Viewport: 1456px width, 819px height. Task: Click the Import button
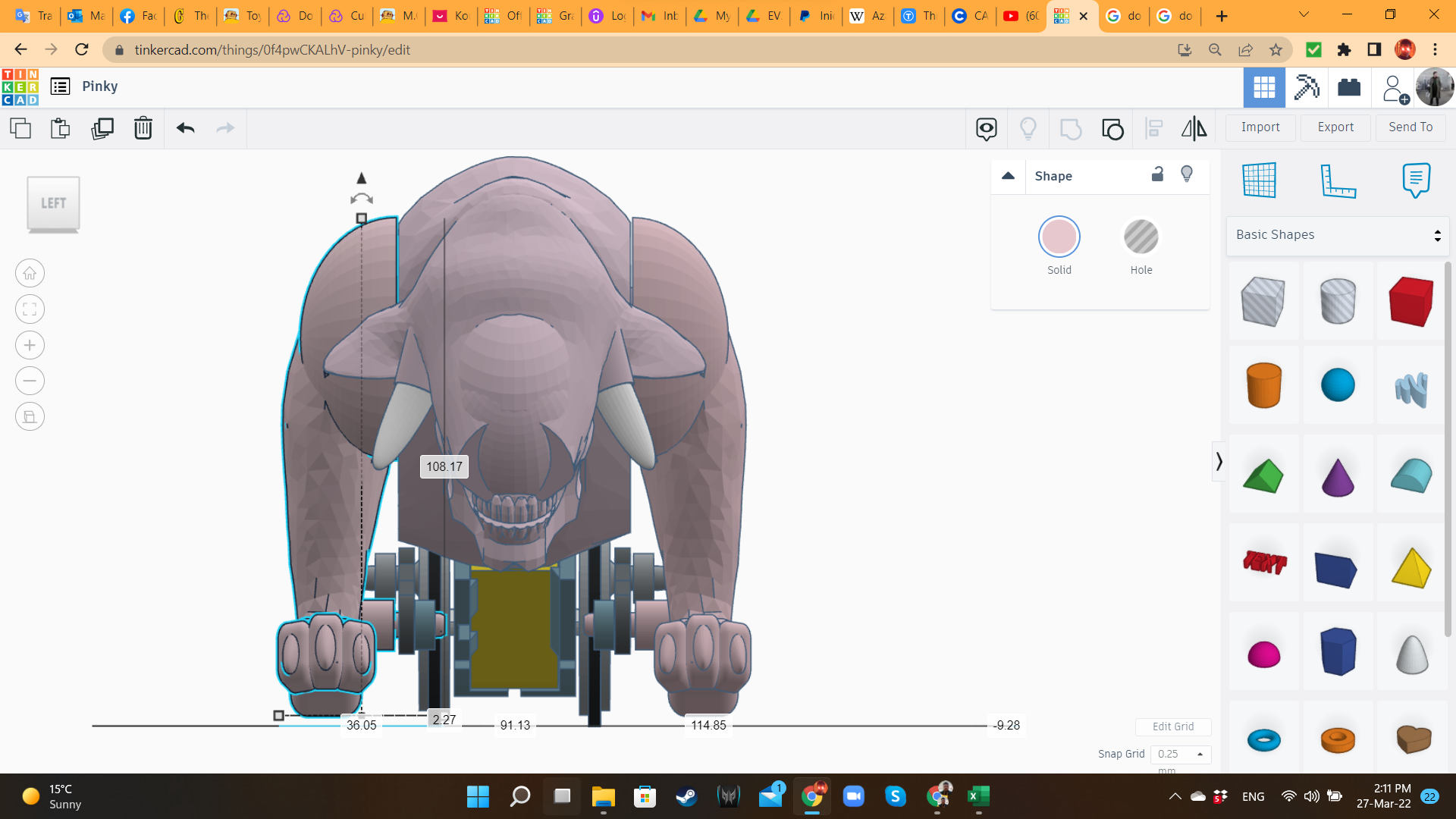(1260, 127)
